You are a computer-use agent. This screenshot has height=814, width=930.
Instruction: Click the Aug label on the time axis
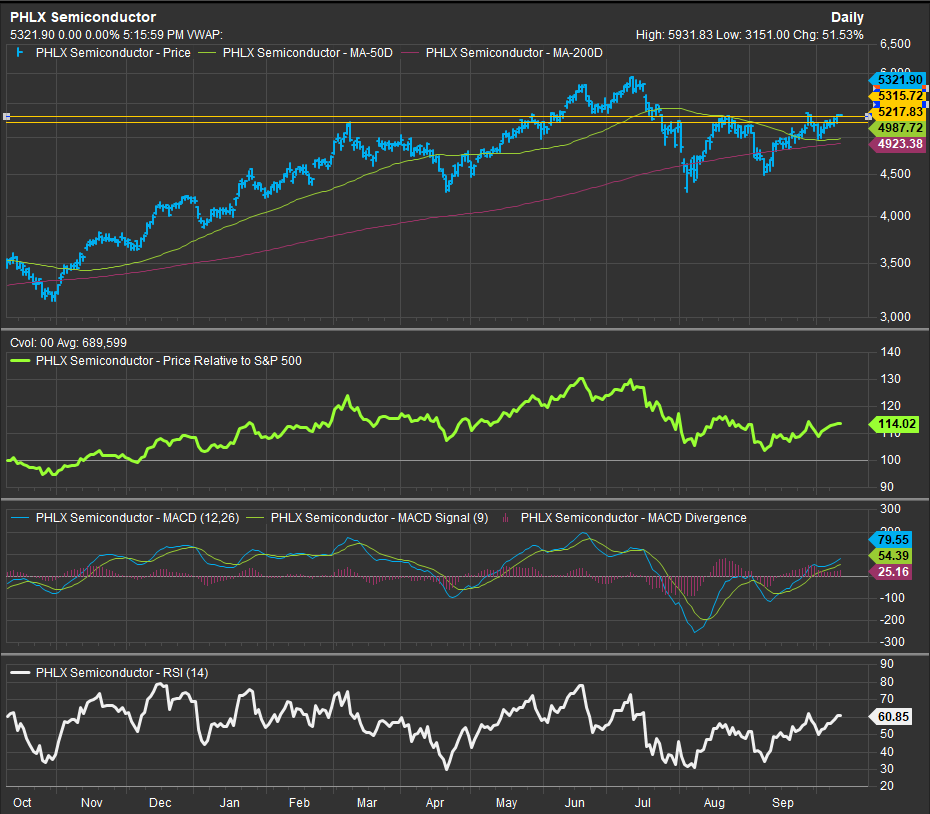714,803
